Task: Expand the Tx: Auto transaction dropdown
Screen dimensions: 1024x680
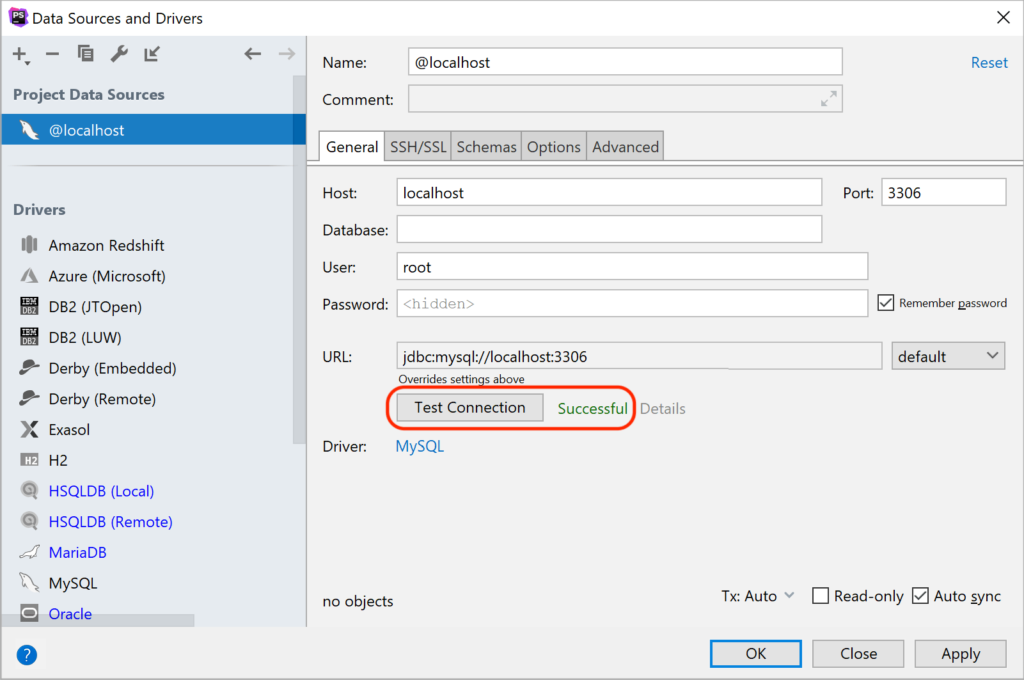Action: (x=758, y=596)
